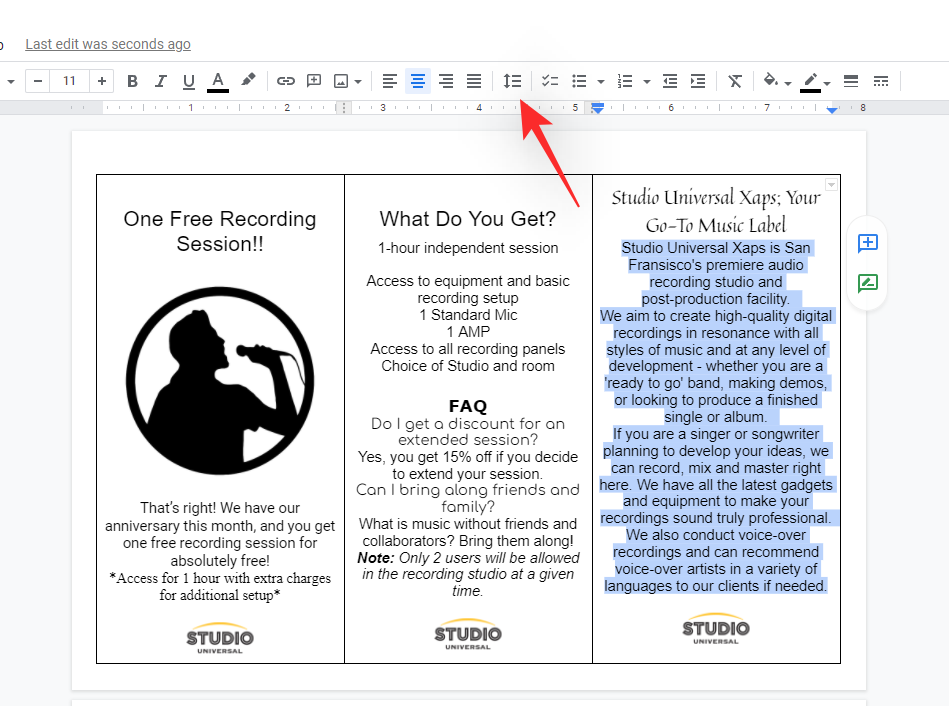Open 'Last edit was seconds ago' history link

tap(108, 44)
